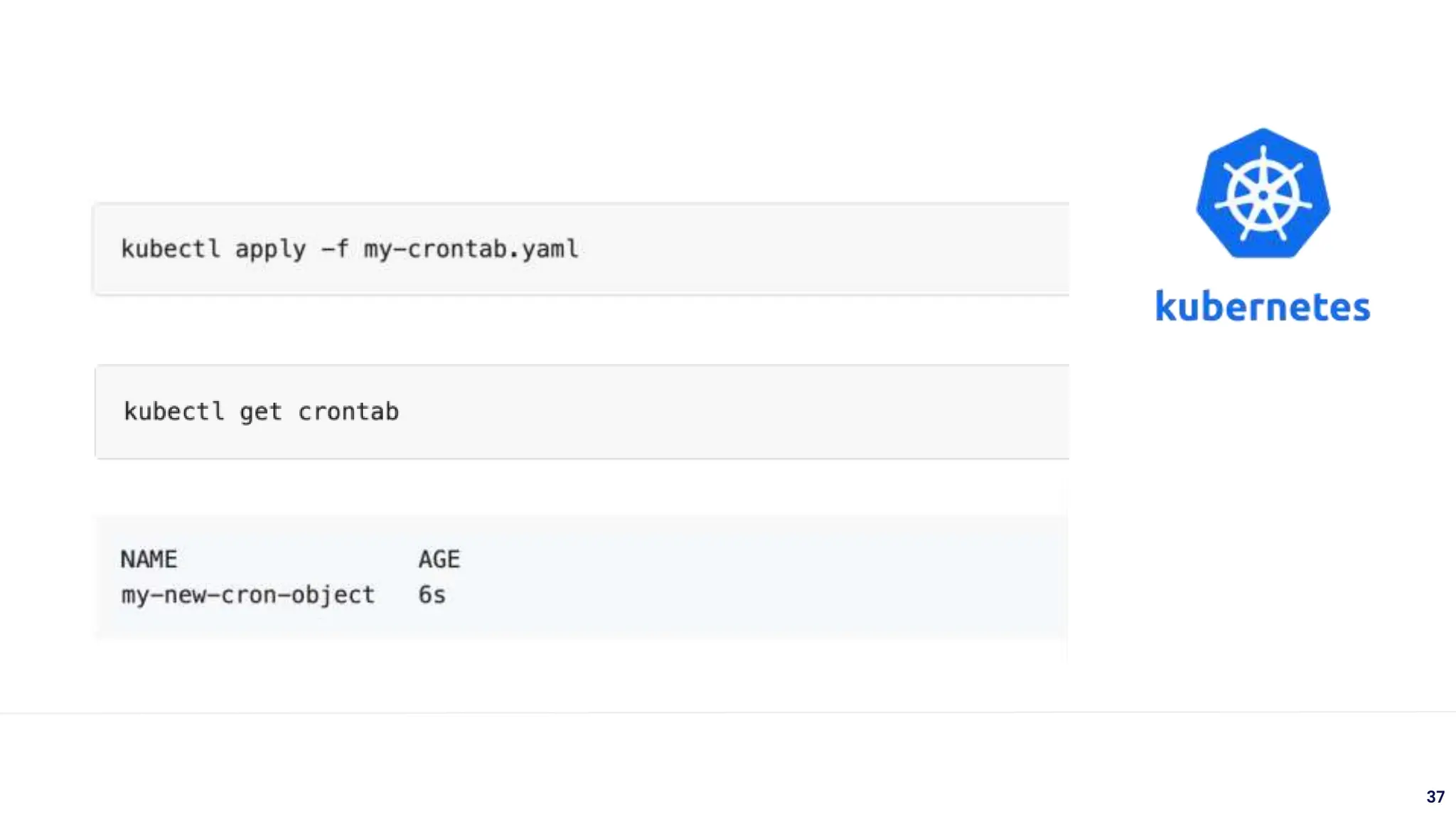Click the kubectl get crontab command
Image resolution: width=1456 pixels, height=819 pixels.
261,412
